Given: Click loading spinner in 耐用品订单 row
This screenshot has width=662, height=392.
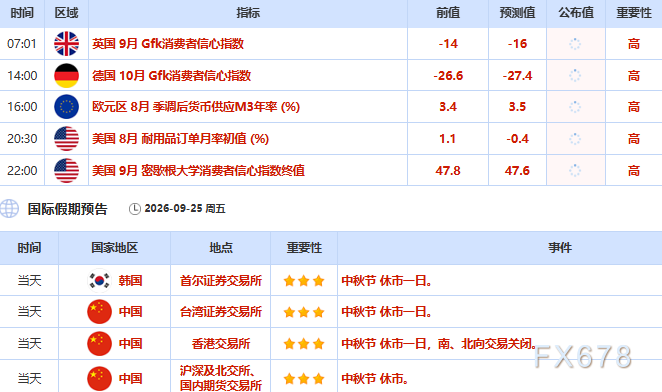Looking at the screenshot, I should 575,139.
